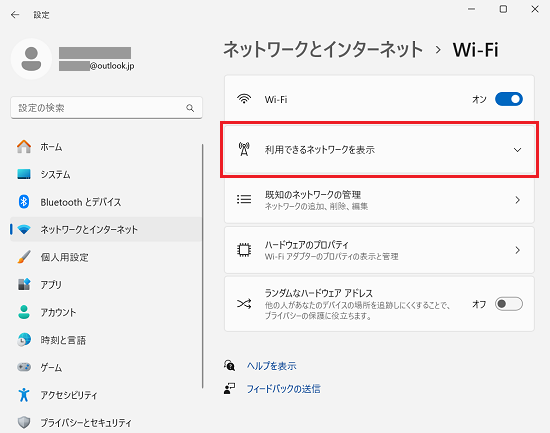
Task: Turn off the Wi-Fi toggle switch
Action: [509, 99]
